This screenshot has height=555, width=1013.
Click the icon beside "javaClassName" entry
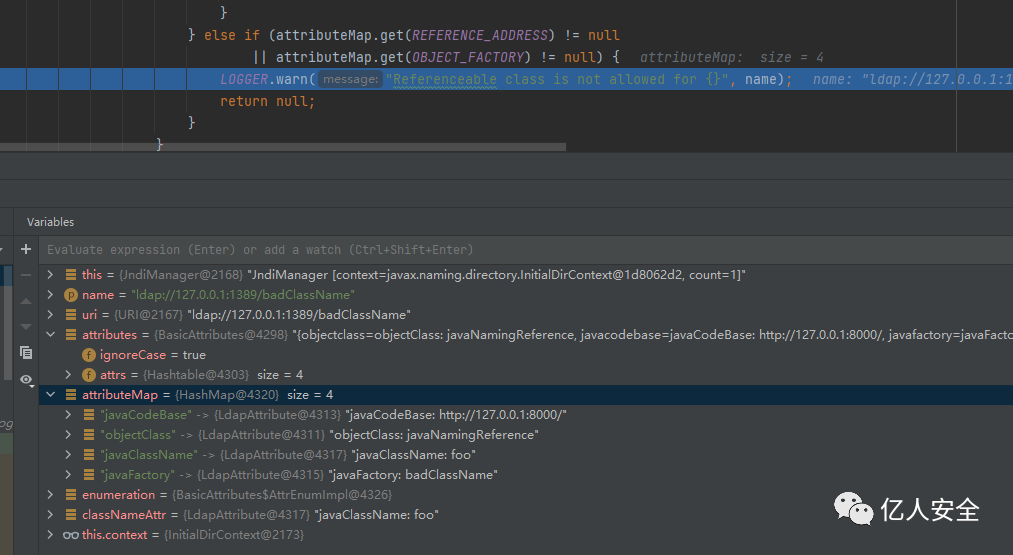point(89,455)
